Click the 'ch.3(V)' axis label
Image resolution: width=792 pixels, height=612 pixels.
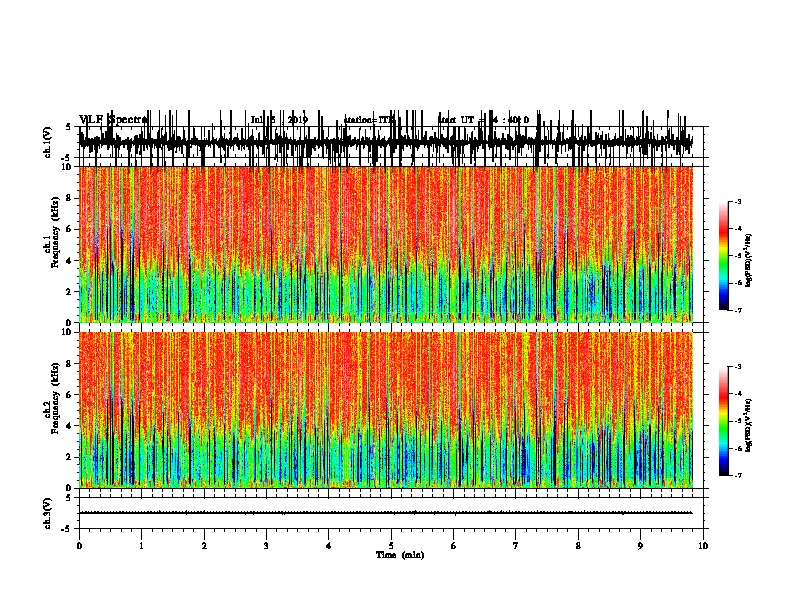click(x=48, y=513)
